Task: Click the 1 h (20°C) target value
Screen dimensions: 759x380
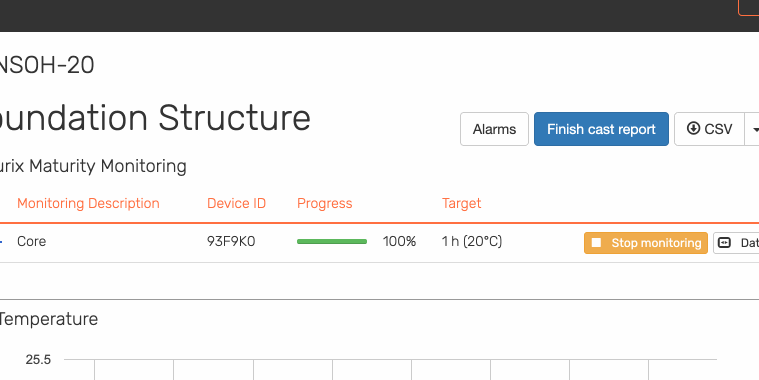Action: pos(472,241)
